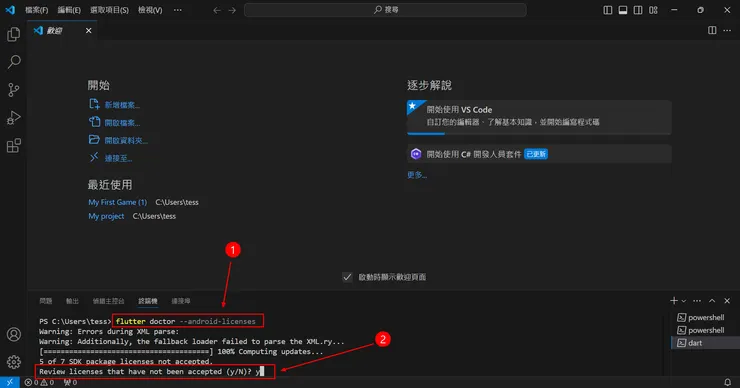Open the Accounts menu icon

click(x=14, y=334)
